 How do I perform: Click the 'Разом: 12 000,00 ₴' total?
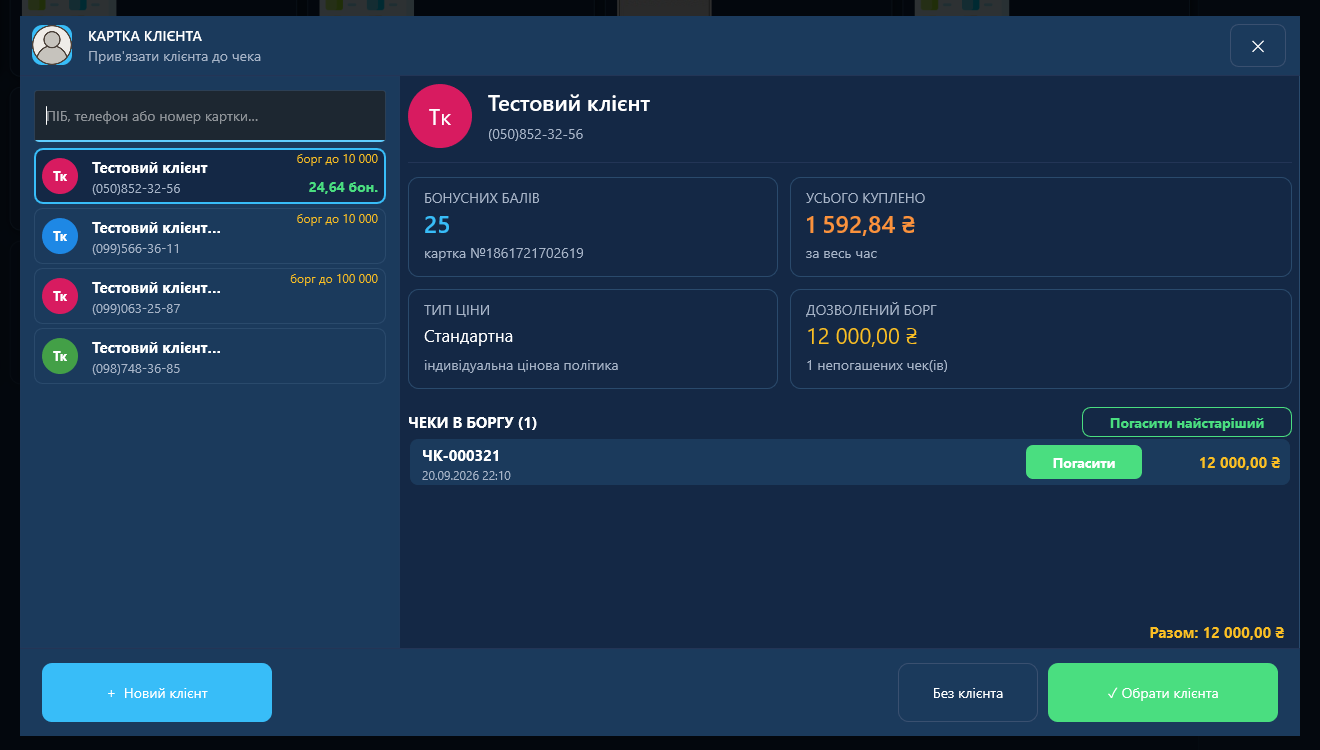[x=1217, y=633]
